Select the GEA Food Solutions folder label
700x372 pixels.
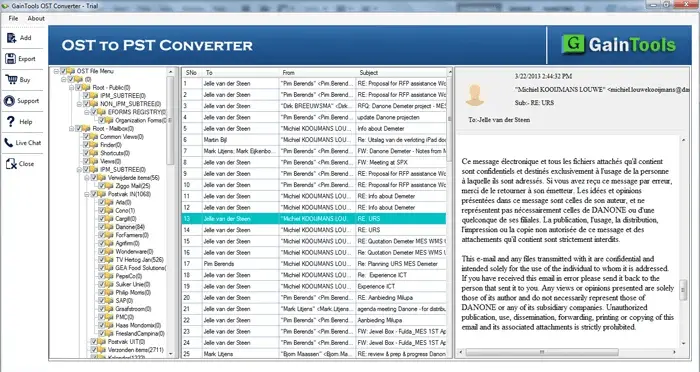(141, 268)
